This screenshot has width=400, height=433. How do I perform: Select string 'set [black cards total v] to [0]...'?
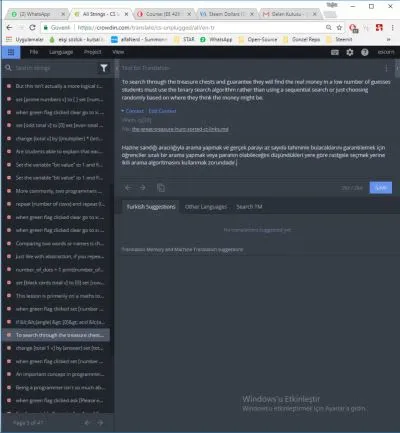click(56, 282)
